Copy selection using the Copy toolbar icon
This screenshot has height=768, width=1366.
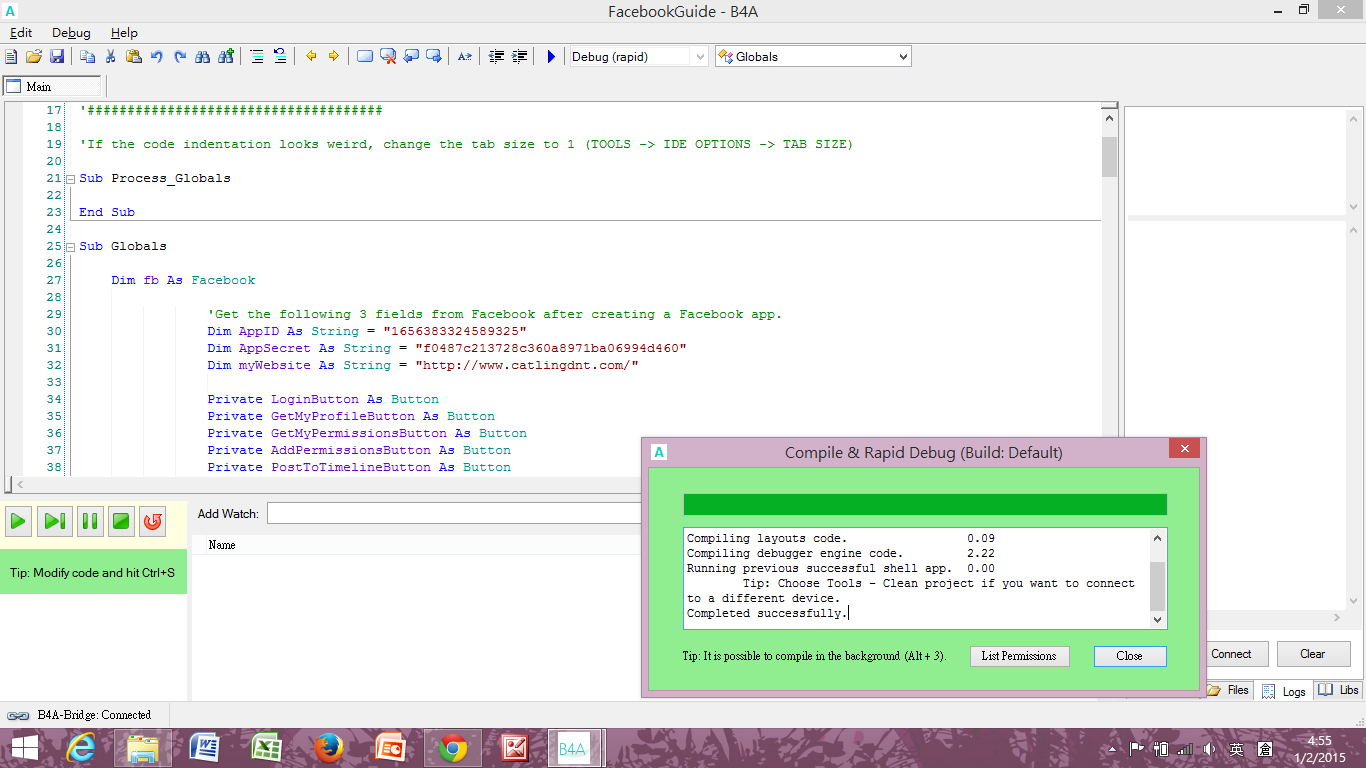88,57
